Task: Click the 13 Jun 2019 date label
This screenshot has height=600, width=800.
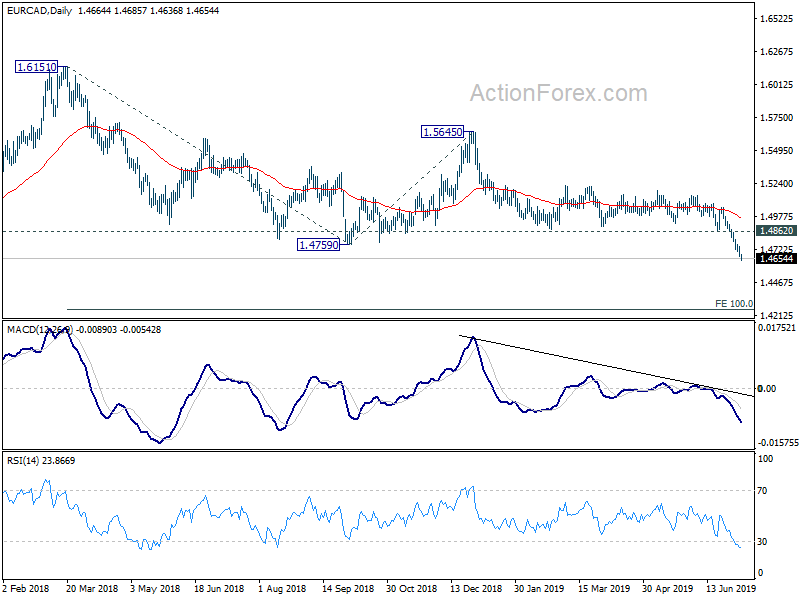Action: coord(731,588)
